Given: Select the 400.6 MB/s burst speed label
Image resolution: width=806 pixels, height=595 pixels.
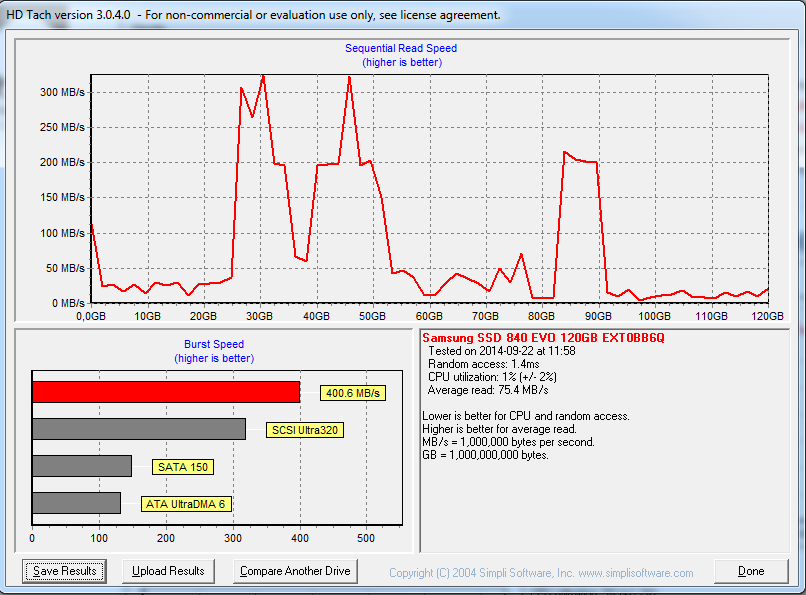Looking at the screenshot, I should (353, 393).
